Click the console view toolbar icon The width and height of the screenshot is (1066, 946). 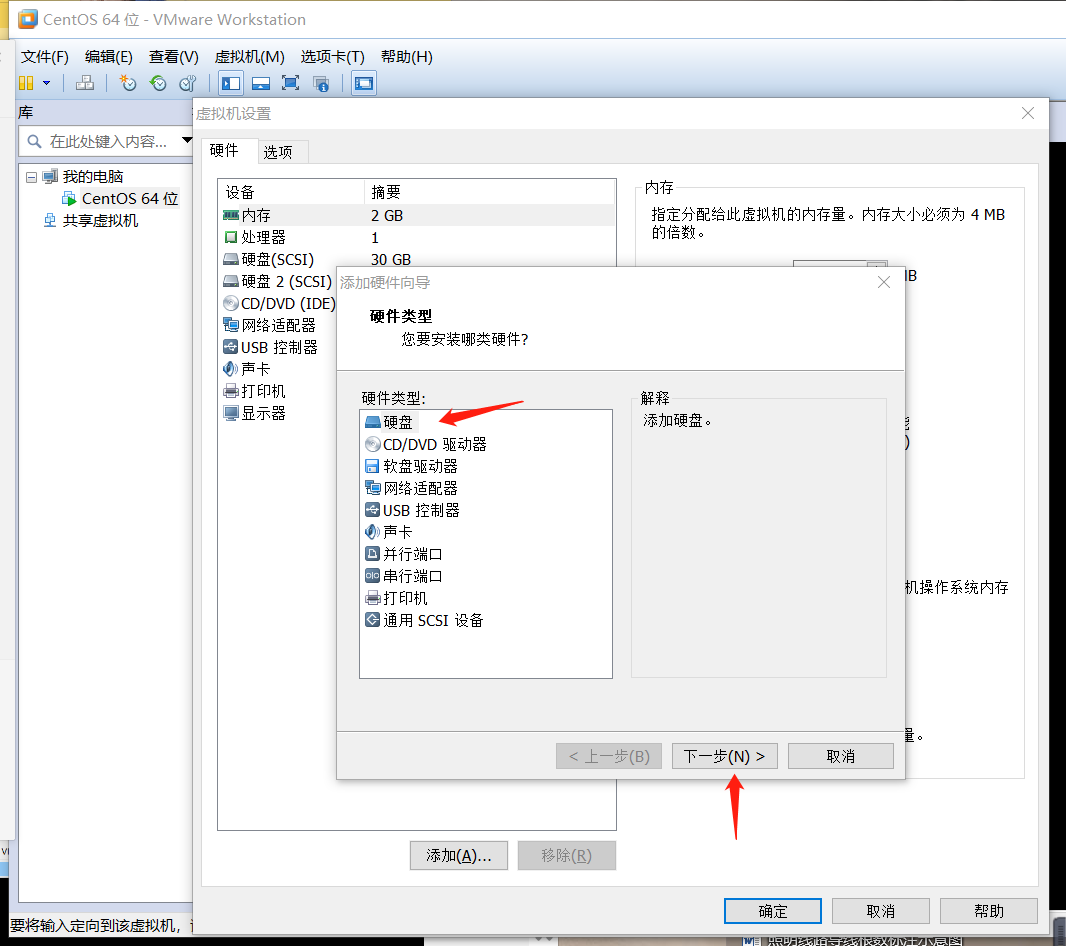tap(364, 84)
